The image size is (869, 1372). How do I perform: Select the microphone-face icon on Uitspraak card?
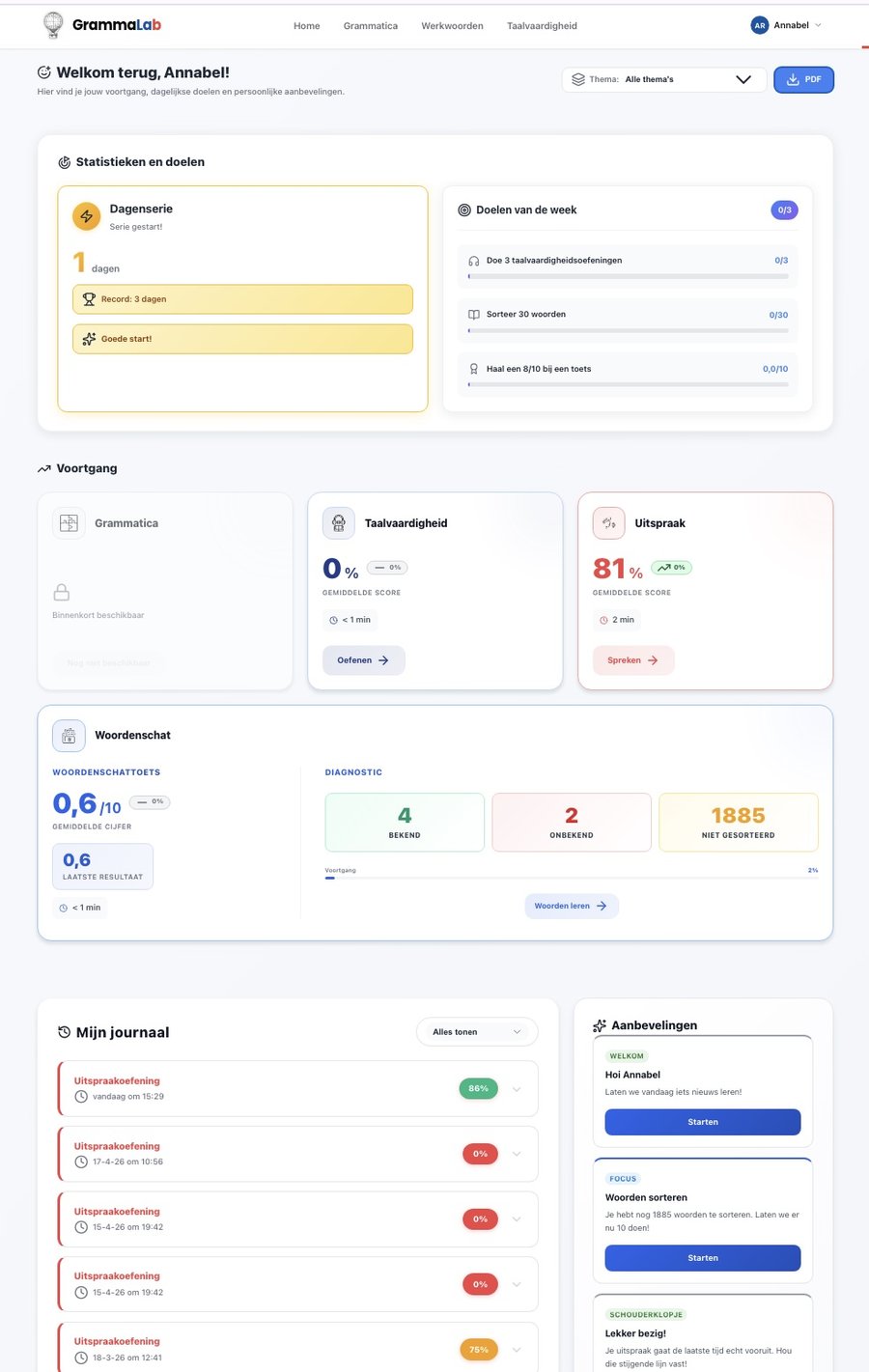(608, 522)
